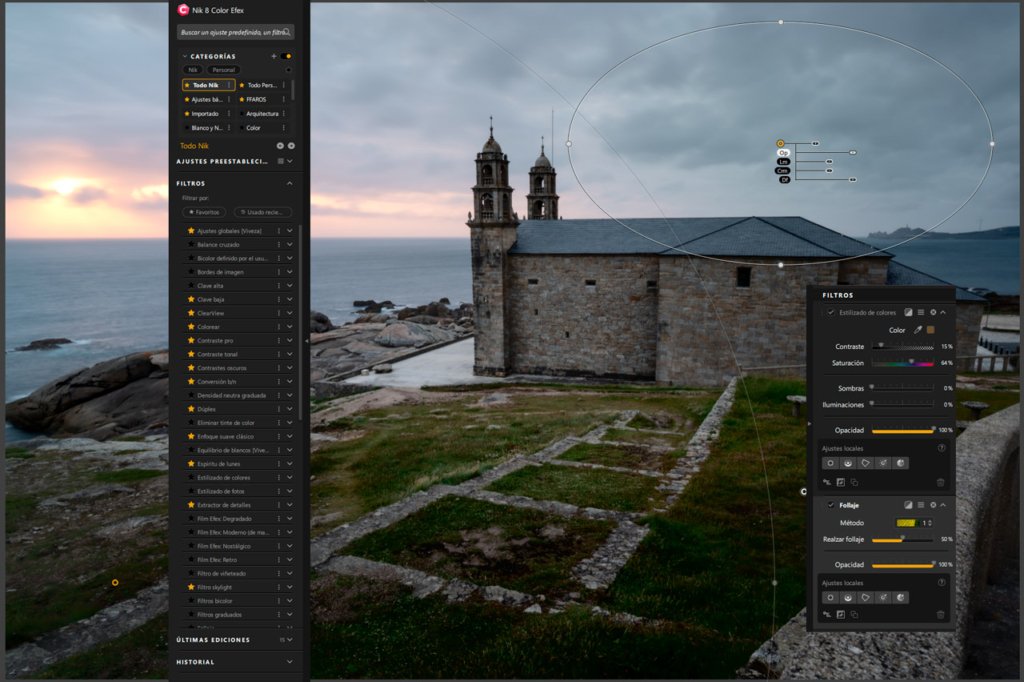Open the three-dot menu for Contraste pro
1024x682 pixels.
coord(279,340)
